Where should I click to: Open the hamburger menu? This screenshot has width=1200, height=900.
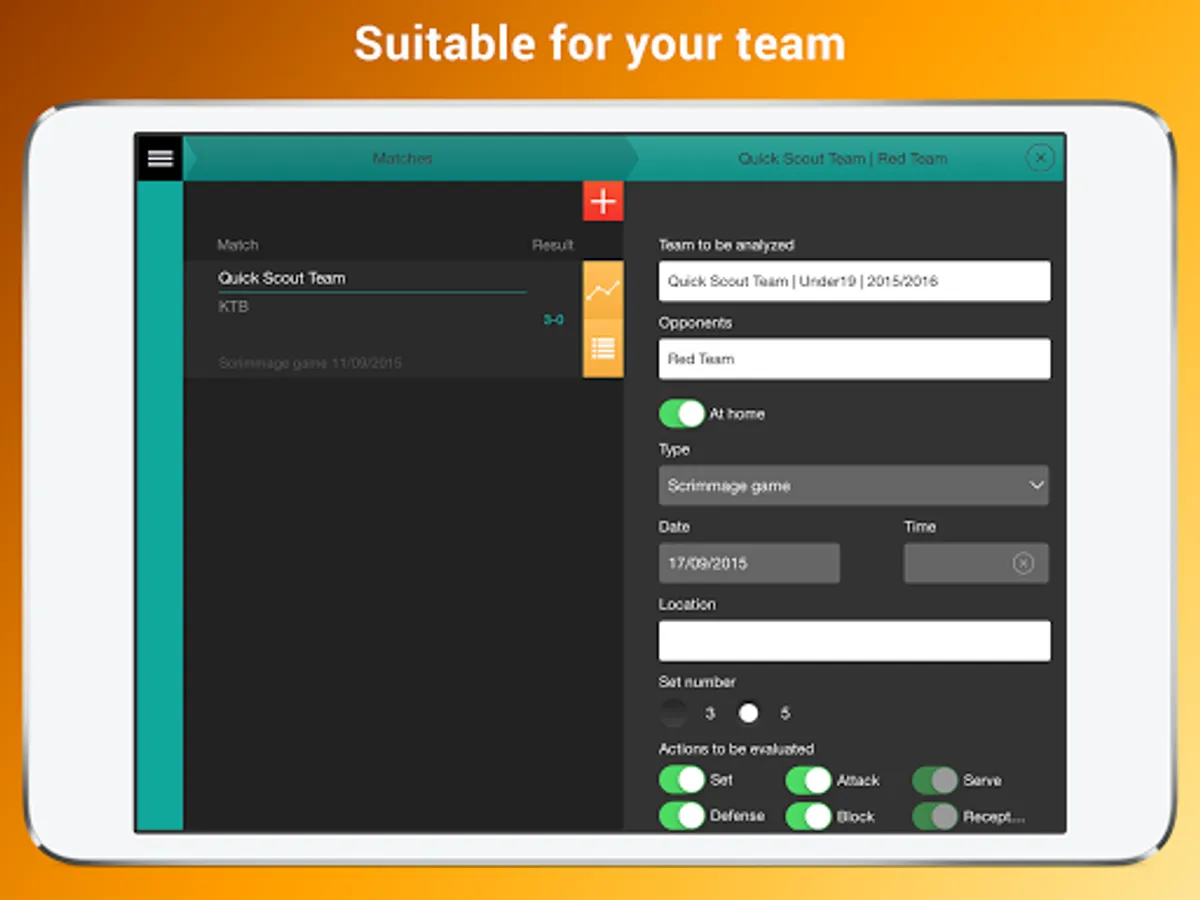pos(160,158)
